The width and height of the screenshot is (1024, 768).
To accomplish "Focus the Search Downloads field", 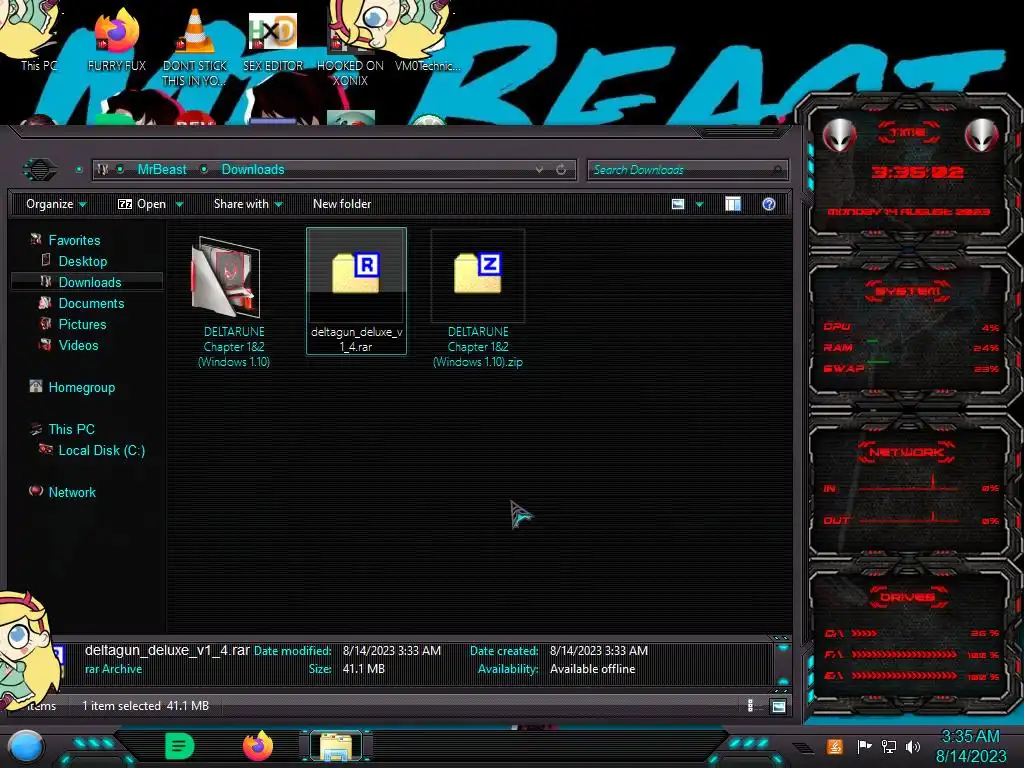I will tap(687, 170).
